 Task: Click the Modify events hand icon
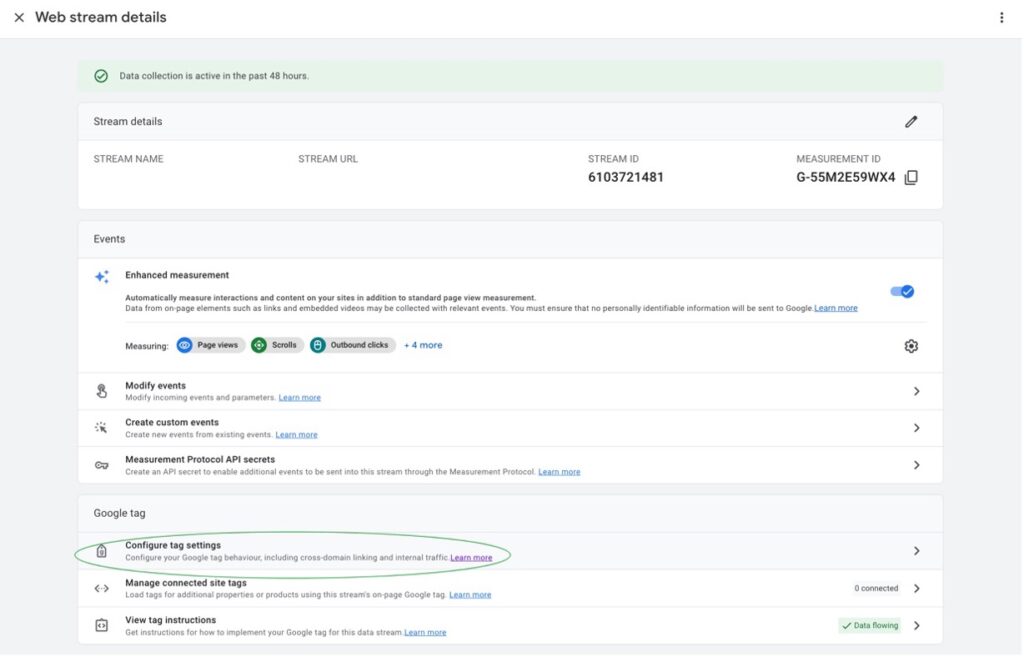(101, 391)
